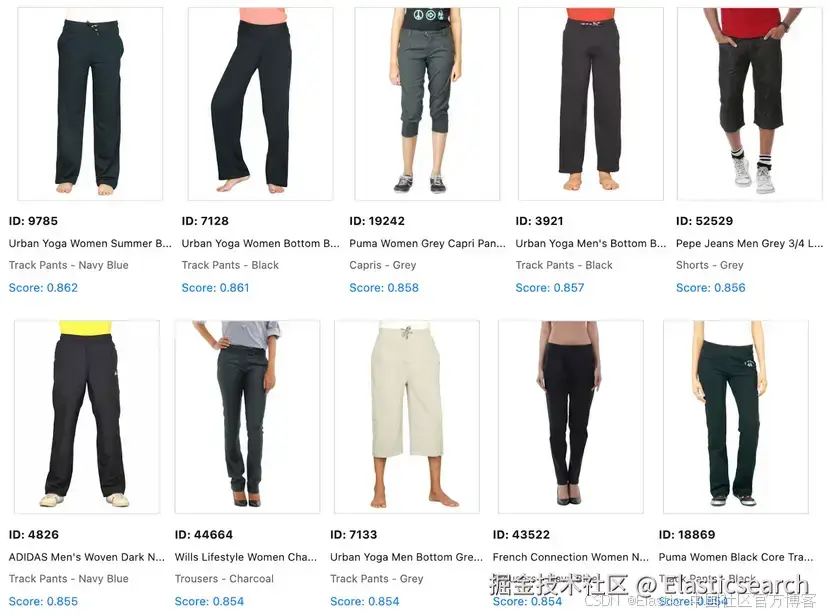Viewport: 828px width, 616px height.
Task: Select the Trousers - Charcoal category text
Action: coord(224,579)
